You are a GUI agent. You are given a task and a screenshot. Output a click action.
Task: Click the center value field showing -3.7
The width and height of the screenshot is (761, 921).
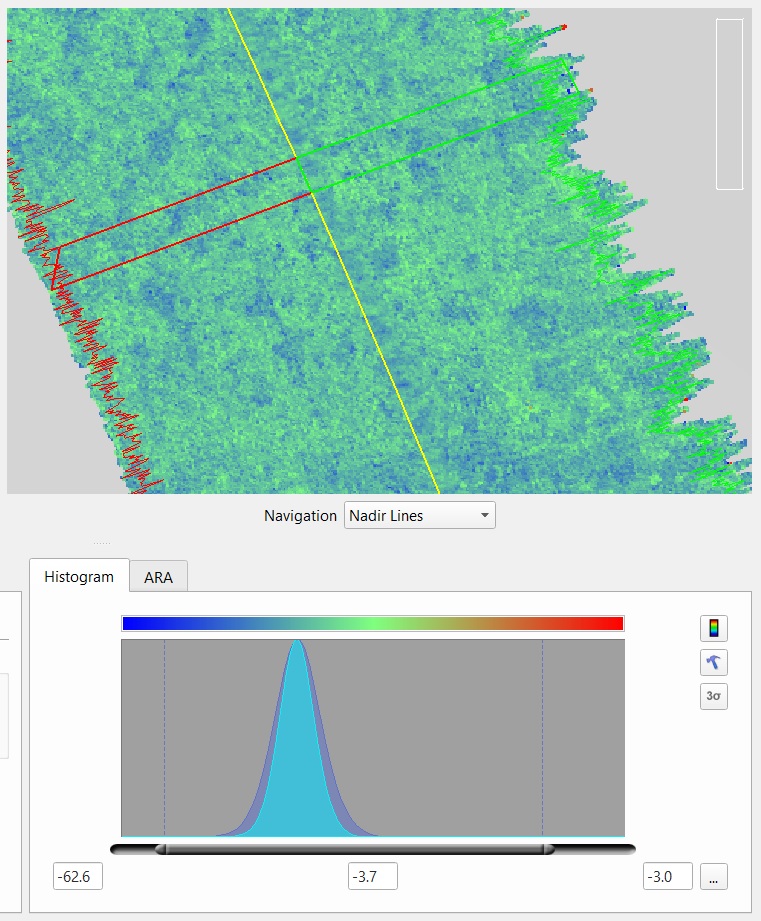[x=372, y=876]
